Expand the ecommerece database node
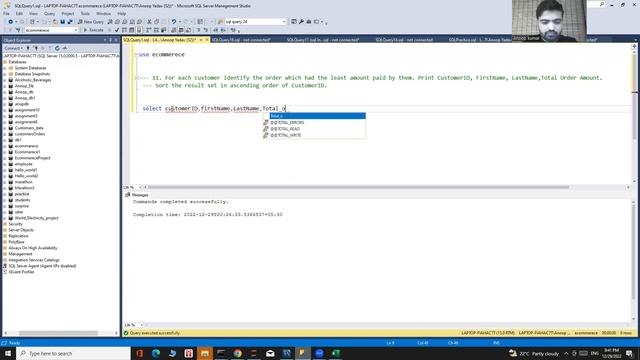Screen dimensions: 640x360 pyautogui.click(x=5, y=146)
